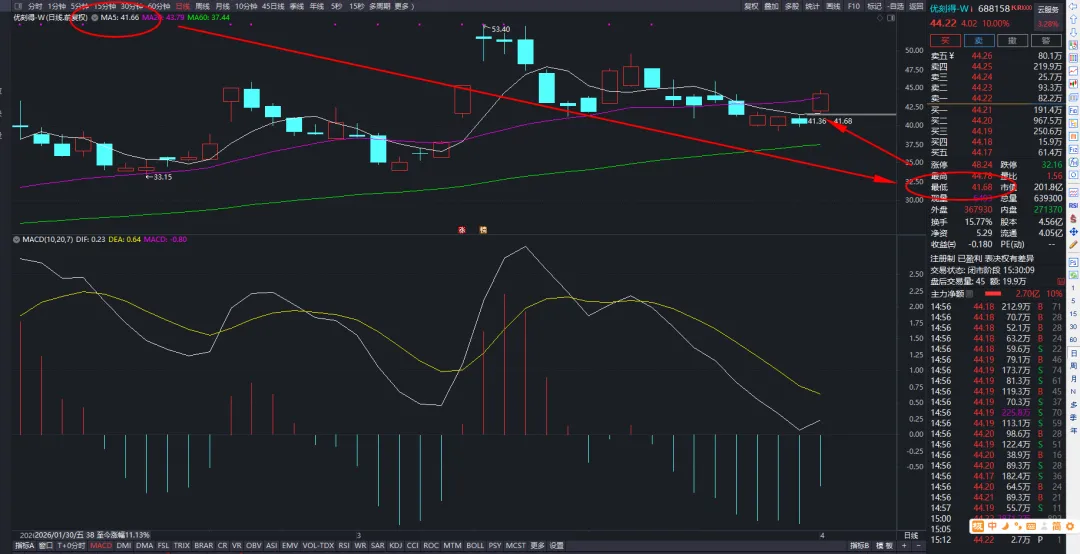Select the DMI indicator tab

pyautogui.click(x=124, y=545)
